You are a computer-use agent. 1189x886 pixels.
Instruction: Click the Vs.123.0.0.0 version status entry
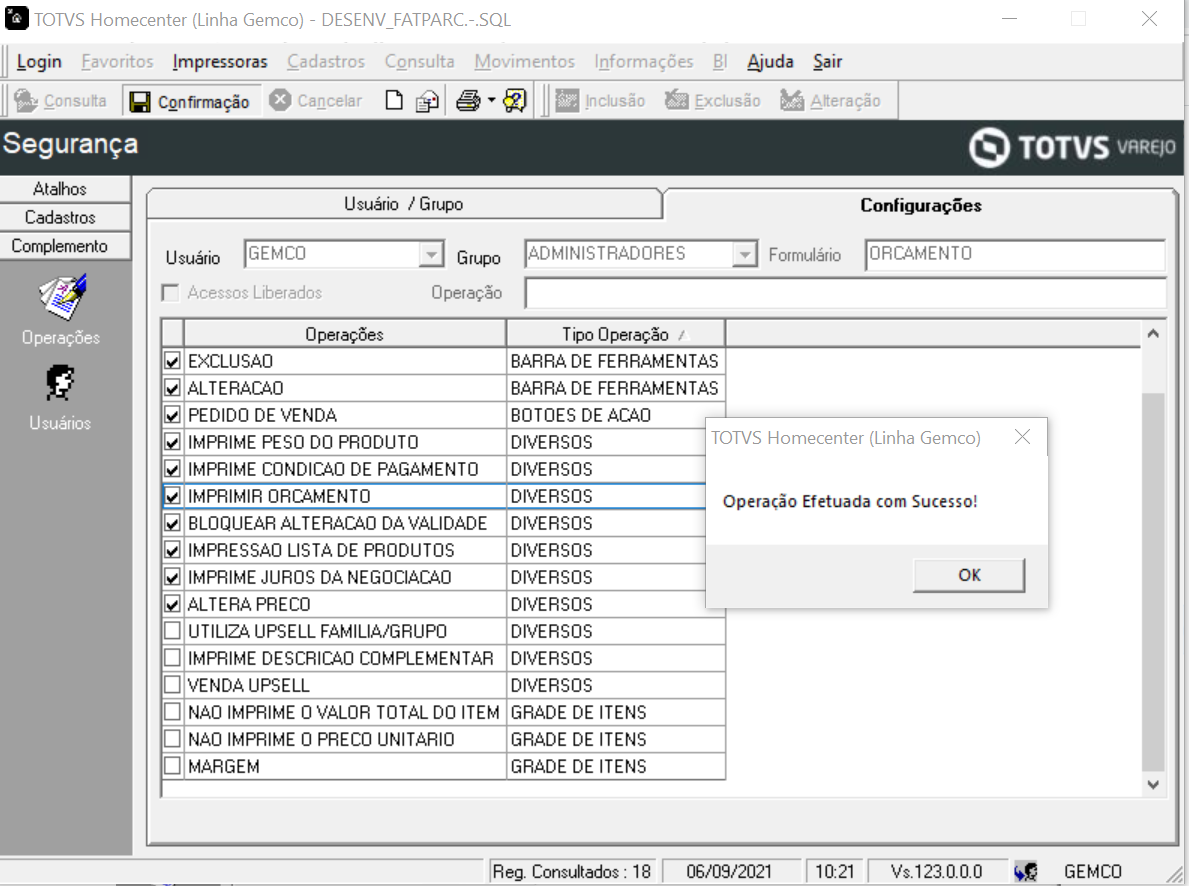click(x=936, y=872)
